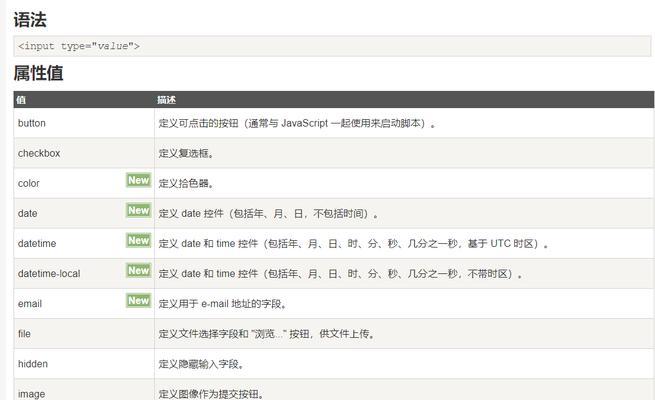Select the 'hidden' value cell

point(84,364)
